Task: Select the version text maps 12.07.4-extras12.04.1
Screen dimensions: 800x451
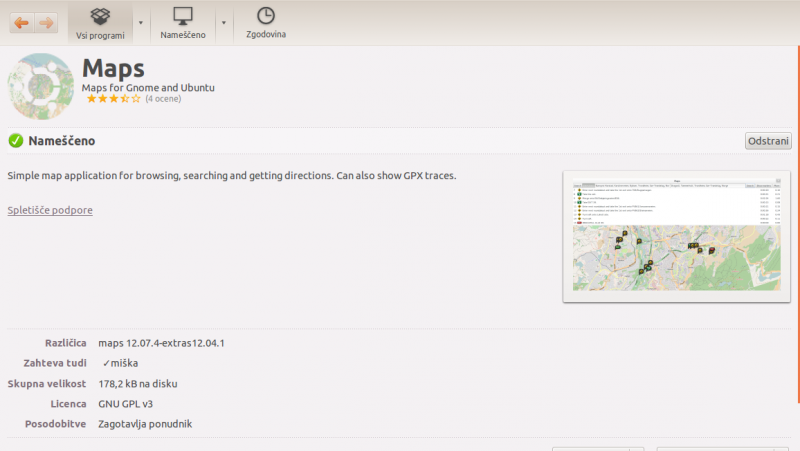Action: (x=161, y=343)
